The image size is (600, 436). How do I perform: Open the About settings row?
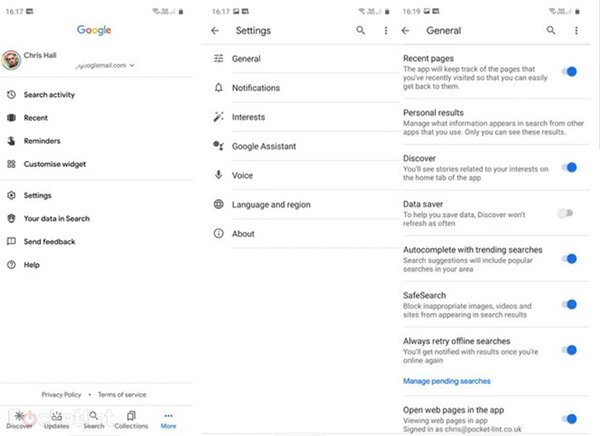(300, 234)
